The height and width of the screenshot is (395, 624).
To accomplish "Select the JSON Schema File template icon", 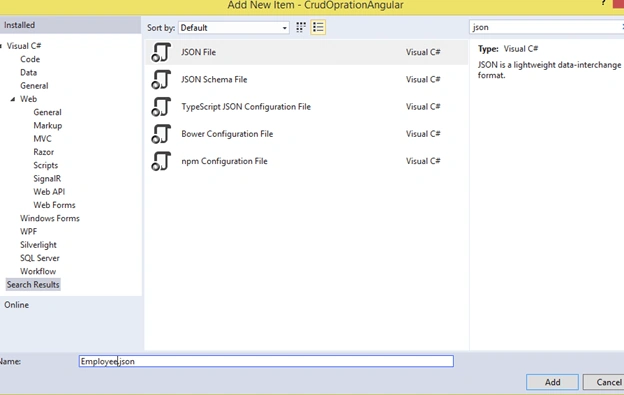I will [x=161, y=80].
